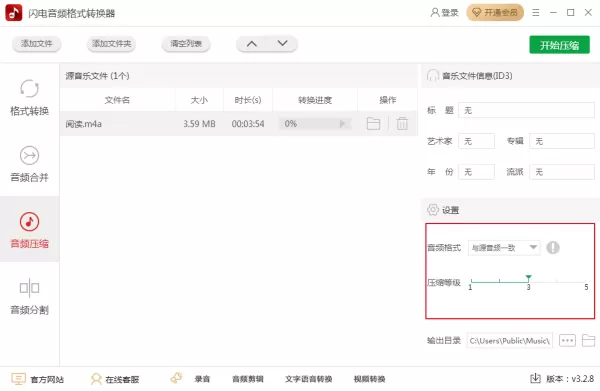The image size is (600, 391).
Task: Click the 输出目录 output path field
Action: coord(510,340)
